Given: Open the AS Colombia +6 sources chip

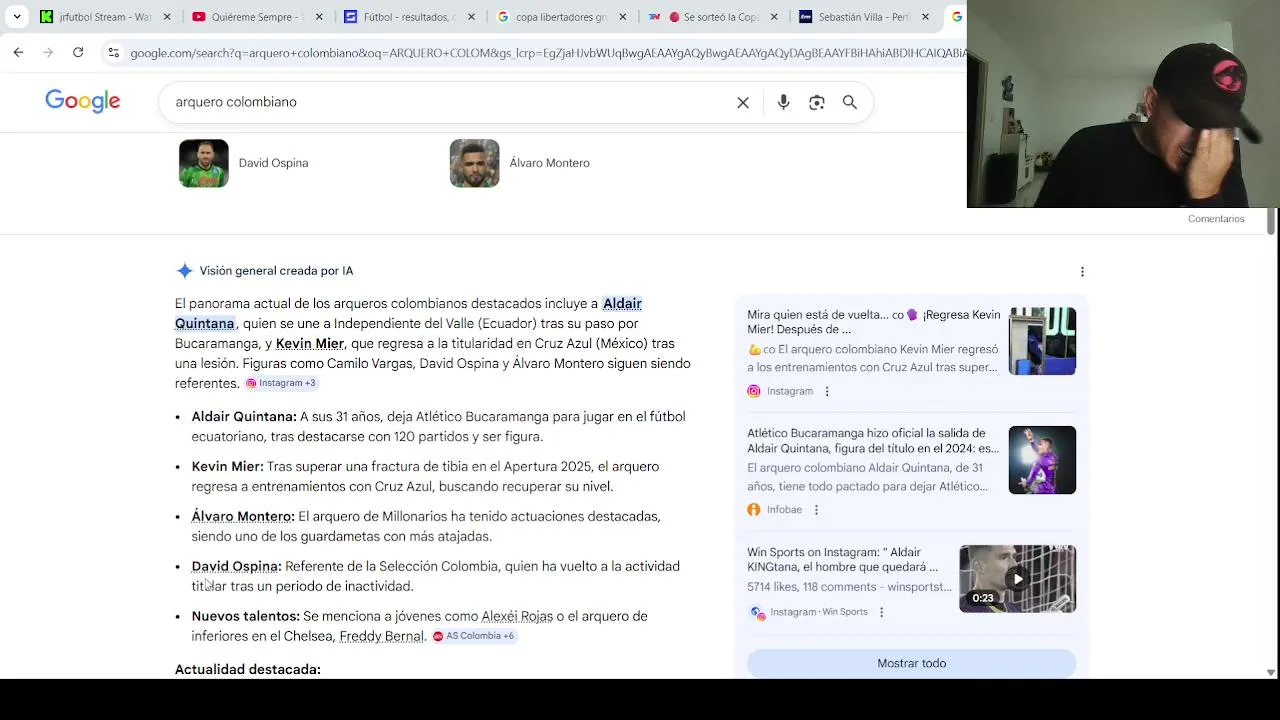Looking at the screenshot, I should [x=474, y=636].
